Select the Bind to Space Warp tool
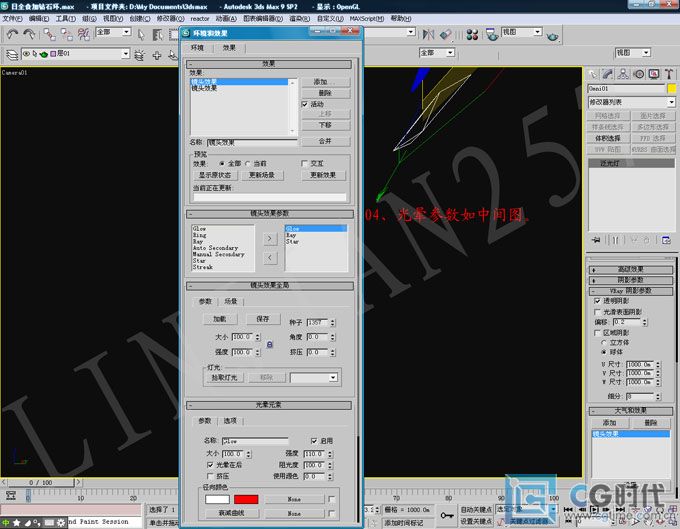 point(84,34)
